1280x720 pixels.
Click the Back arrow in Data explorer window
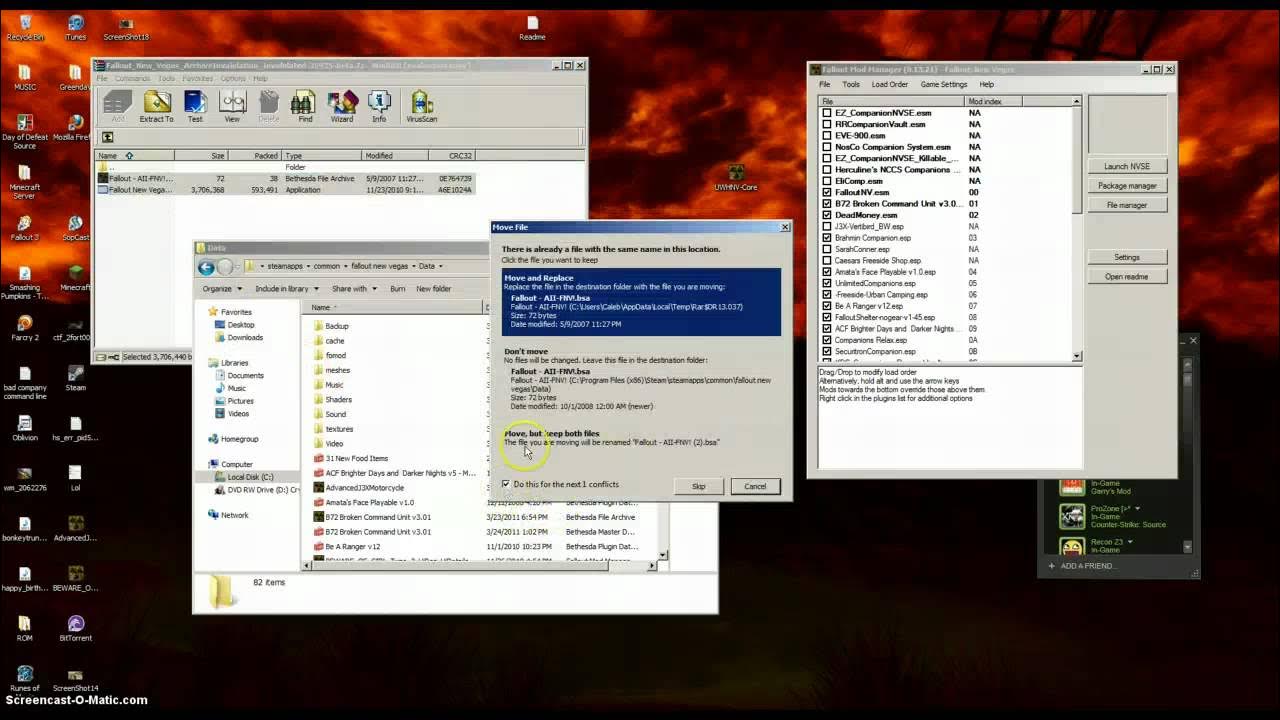click(206, 267)
